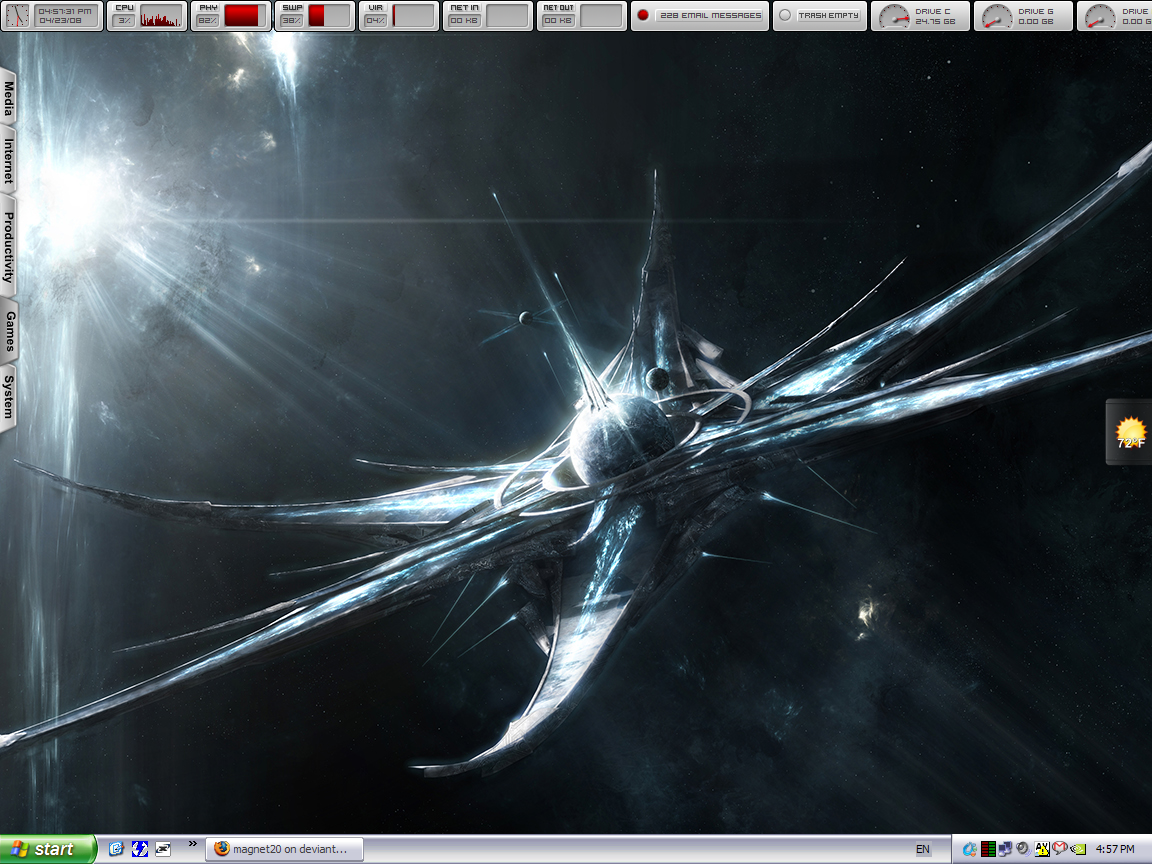The width and height of the screenshot is (1152, 864).
Task: Click the first system tray icon beside EN
Action: tap(970, 849)
